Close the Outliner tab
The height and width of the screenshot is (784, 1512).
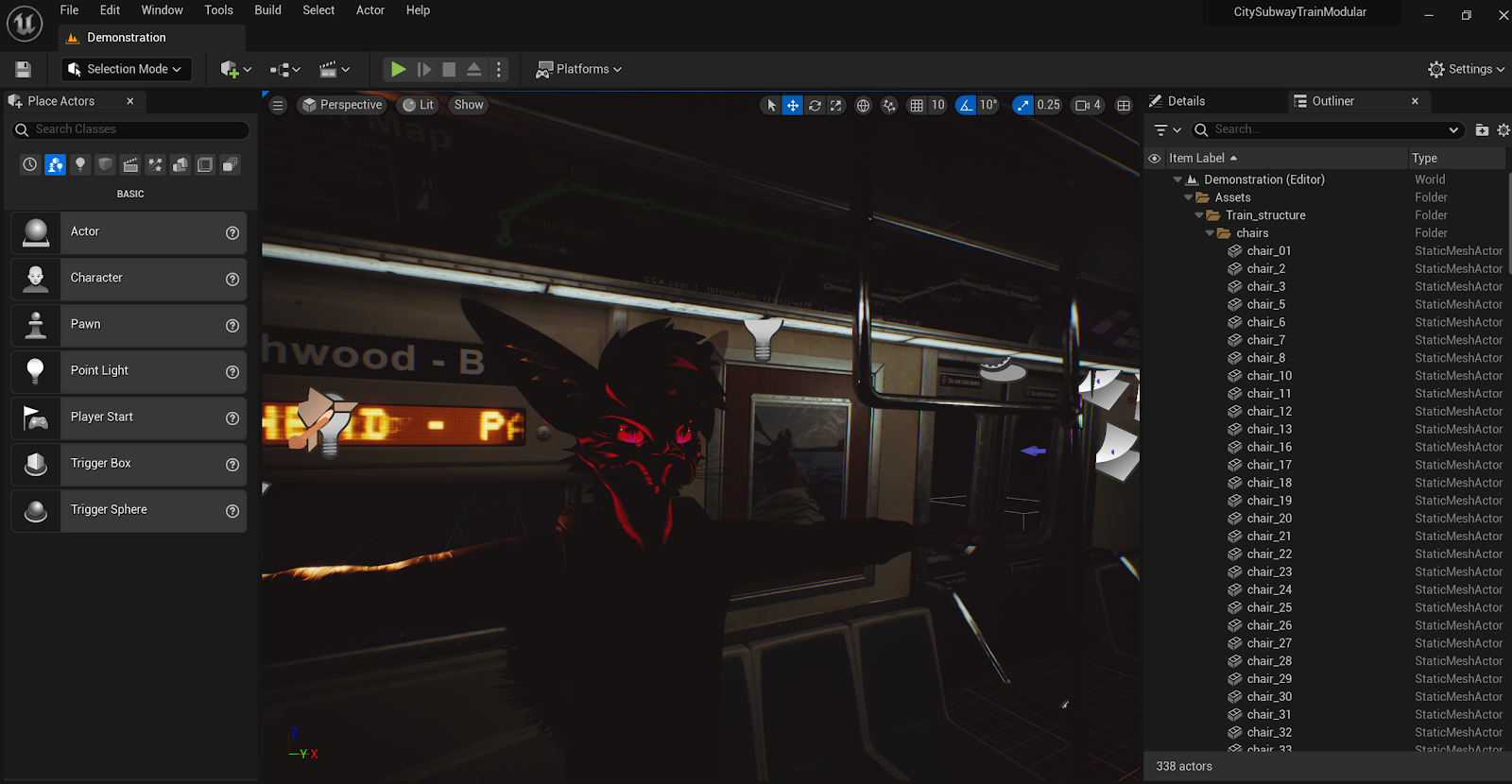pyautogui.click(x=1415, y=101)
